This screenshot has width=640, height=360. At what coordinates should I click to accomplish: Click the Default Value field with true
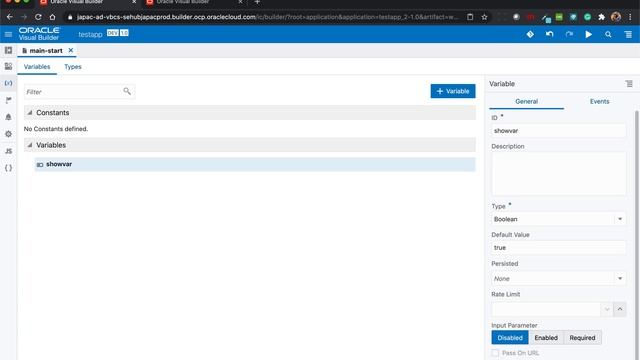(x=558, y=247)
